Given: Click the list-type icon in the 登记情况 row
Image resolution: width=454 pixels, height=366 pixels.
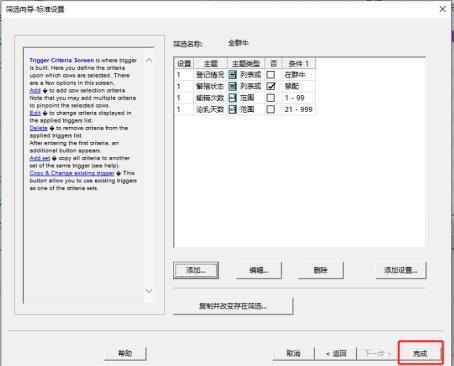Looking at the screenshot, I should click(x=232, y=75).
